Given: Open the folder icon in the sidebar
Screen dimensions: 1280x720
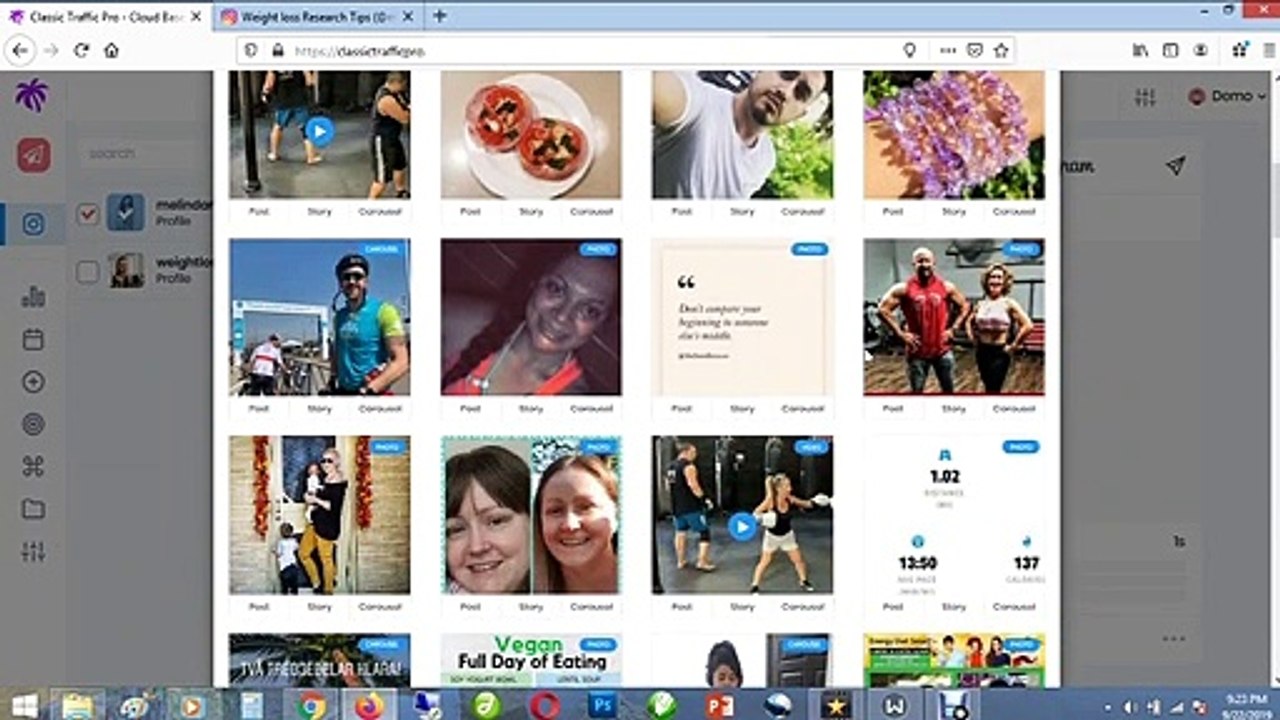Looking at the screenshot, I should point(33,509).
